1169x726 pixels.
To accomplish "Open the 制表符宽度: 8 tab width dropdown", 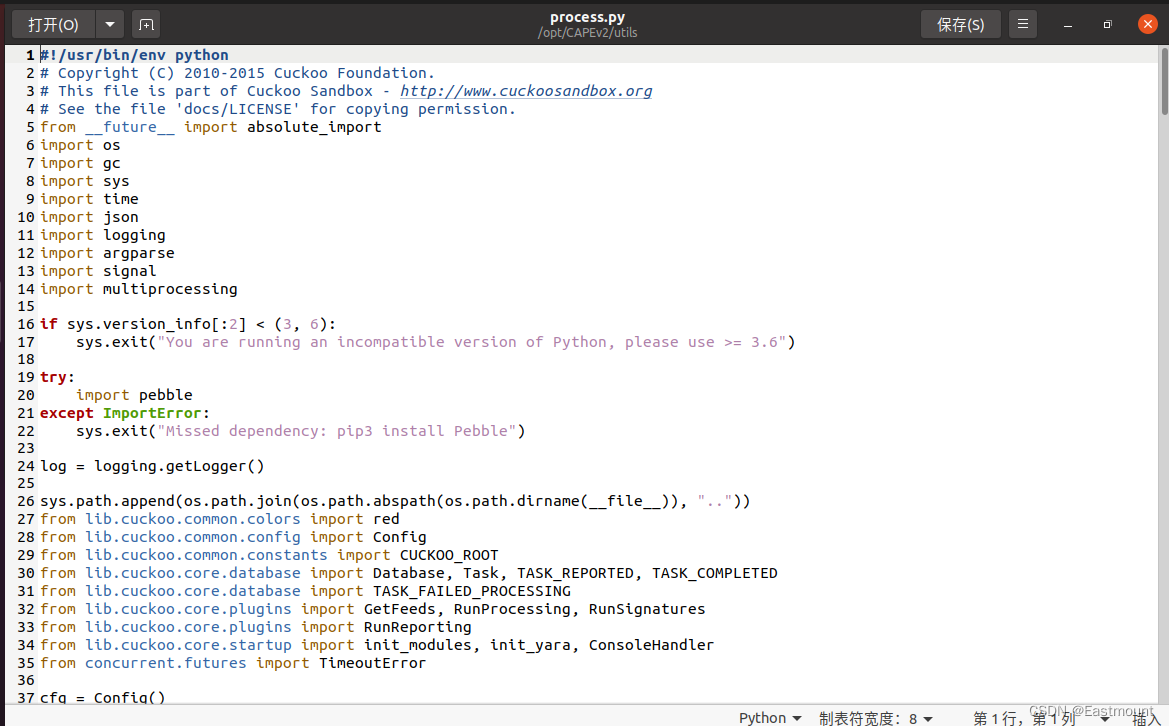I will [x=876, y=718].
